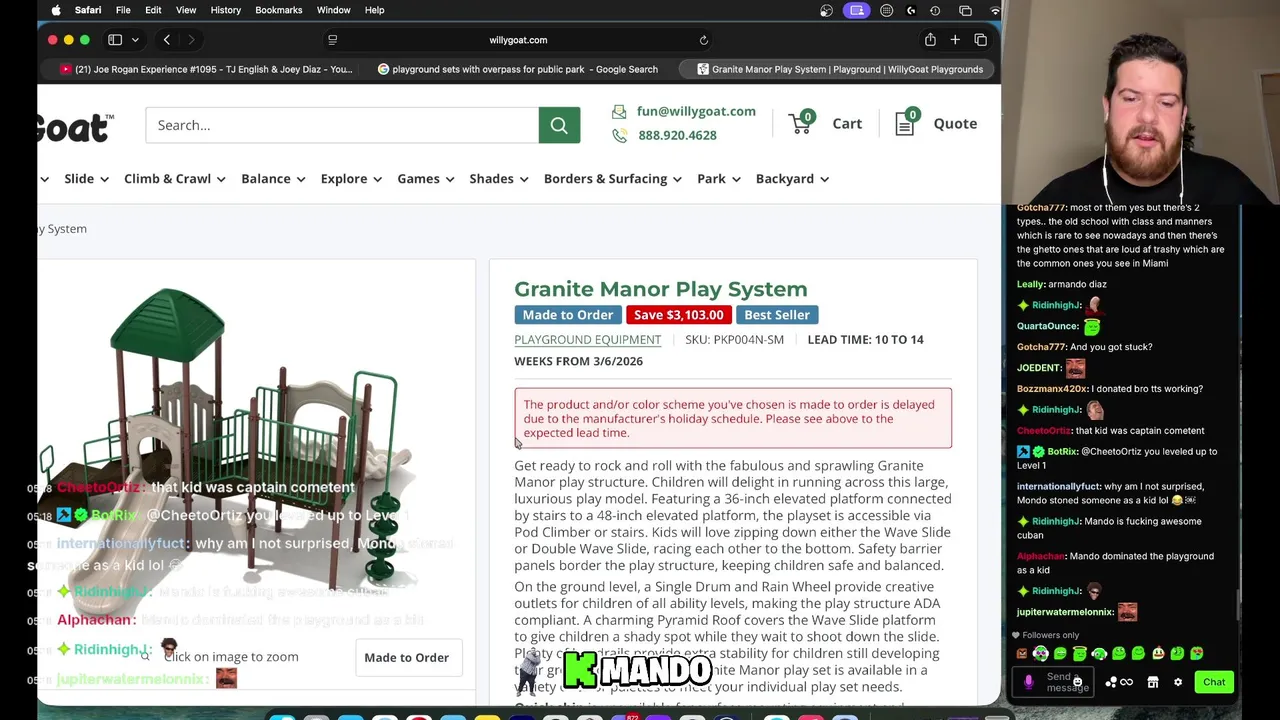Click the green Chat button
This screenshot has width=1280, height=720.
pyautogui.click(x=1214, y=682)
